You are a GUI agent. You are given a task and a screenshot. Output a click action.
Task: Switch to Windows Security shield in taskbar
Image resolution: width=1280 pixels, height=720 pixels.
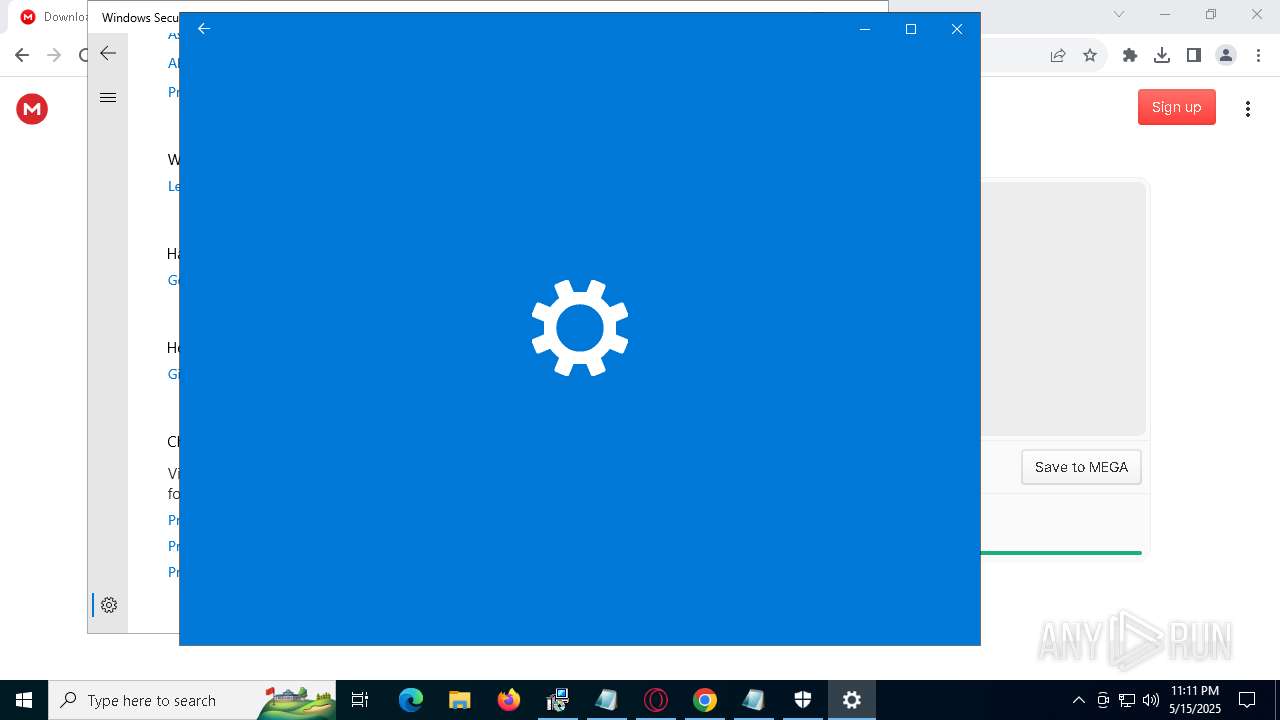803,700
